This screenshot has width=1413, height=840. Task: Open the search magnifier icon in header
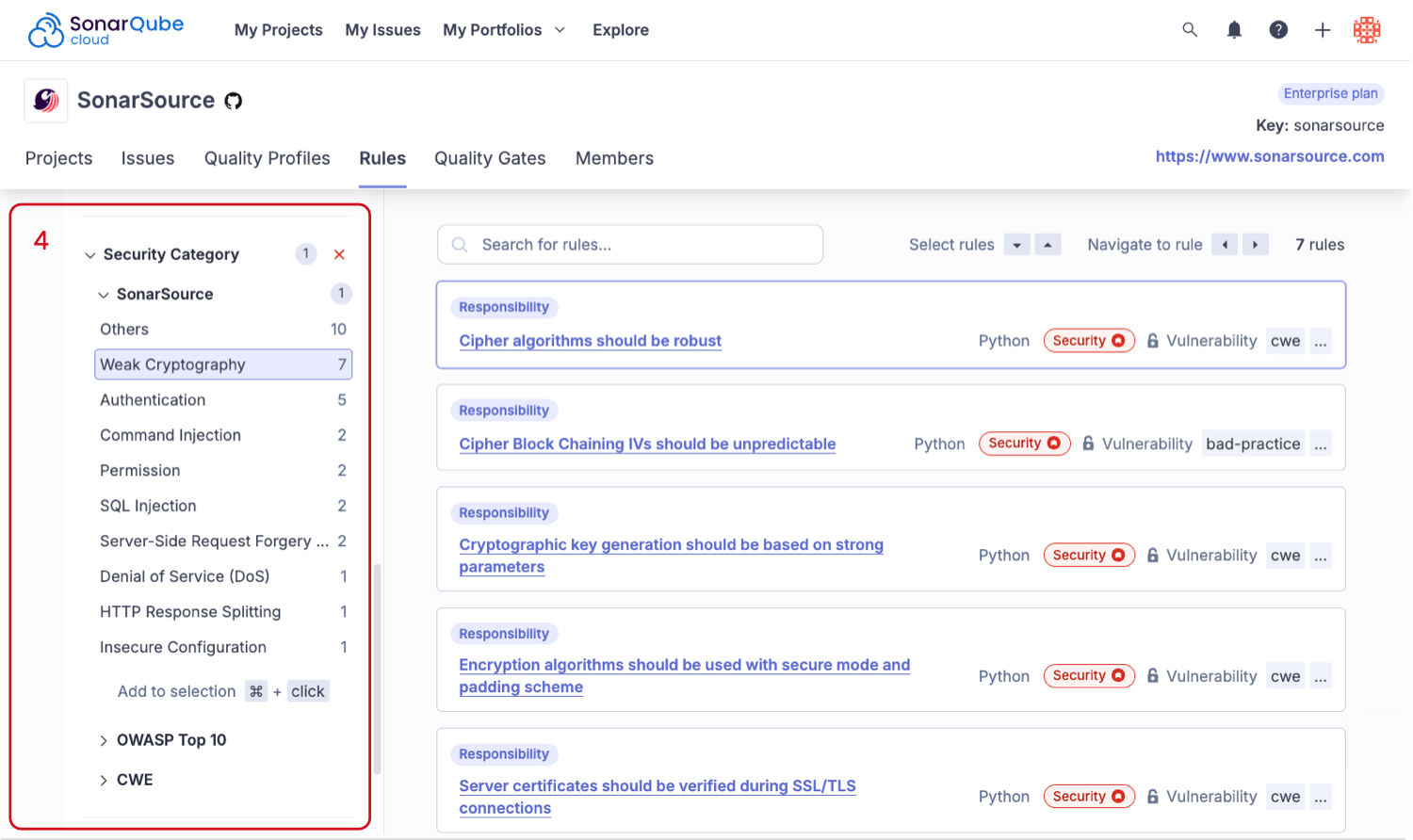click(1190, 30)
